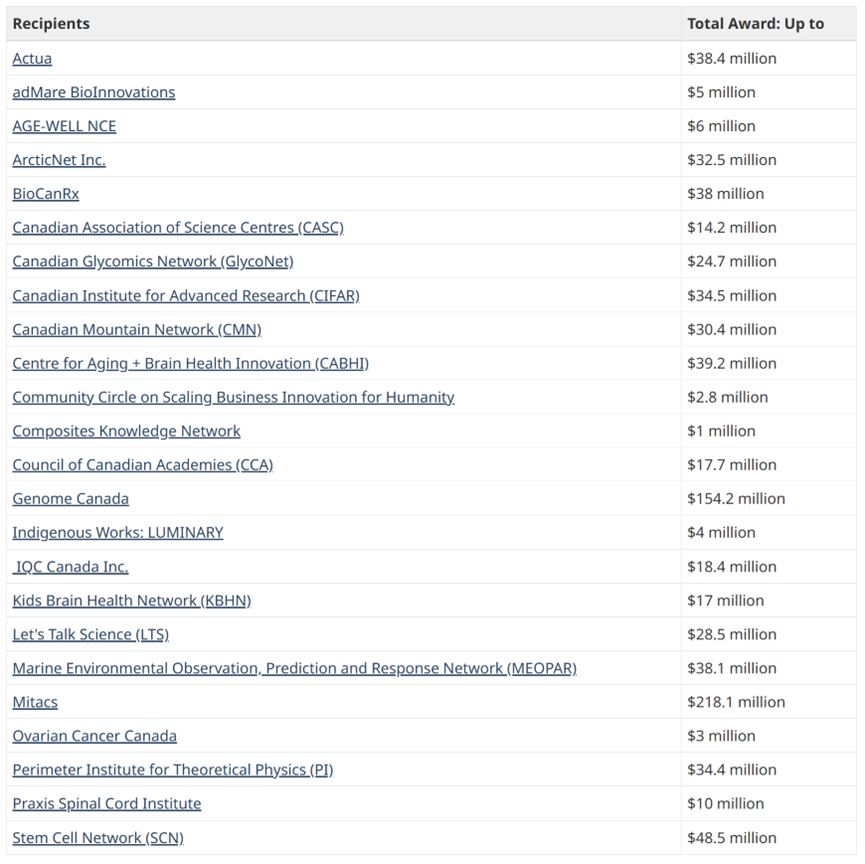Select the $39.2 million award amount
This screenshot has height=864, width=865.
[x=732, y=364]
